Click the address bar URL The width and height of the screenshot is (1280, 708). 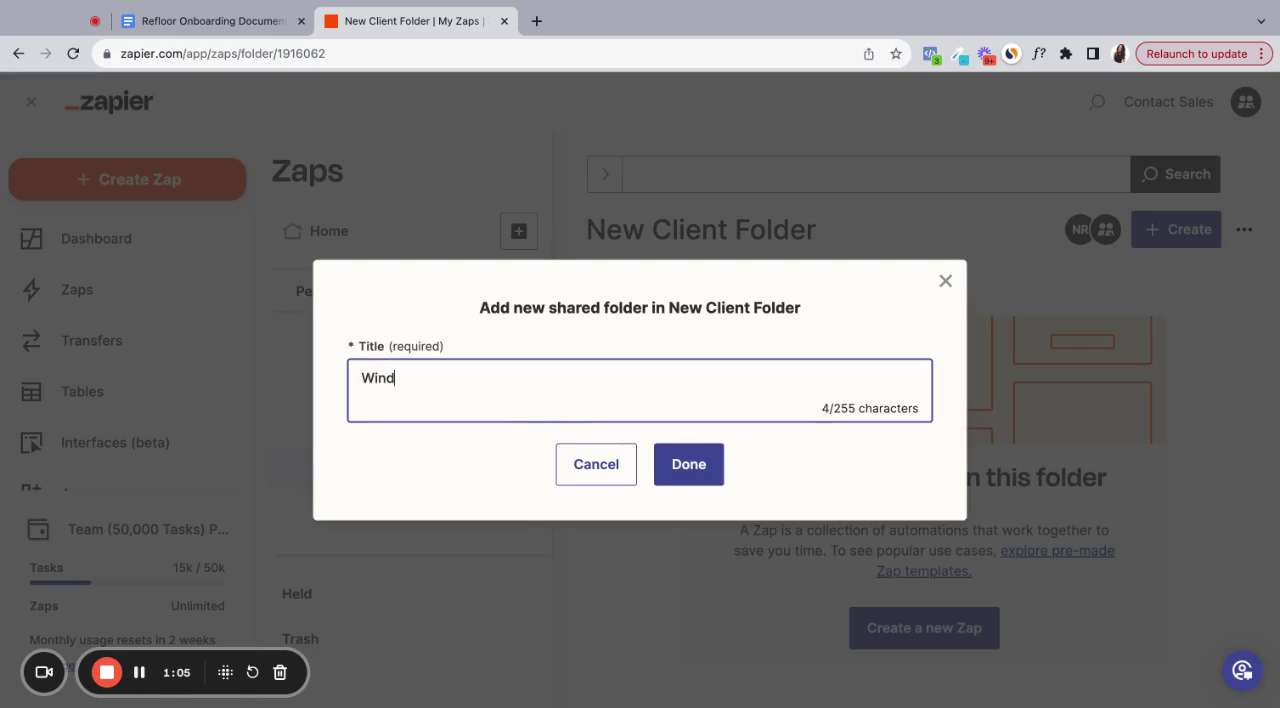223,54
